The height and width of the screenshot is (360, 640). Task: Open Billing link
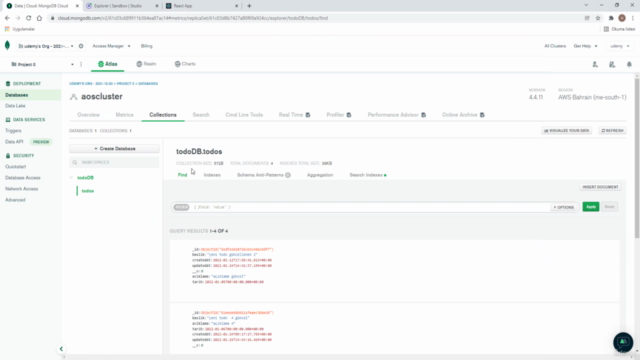tap(147, 46)
